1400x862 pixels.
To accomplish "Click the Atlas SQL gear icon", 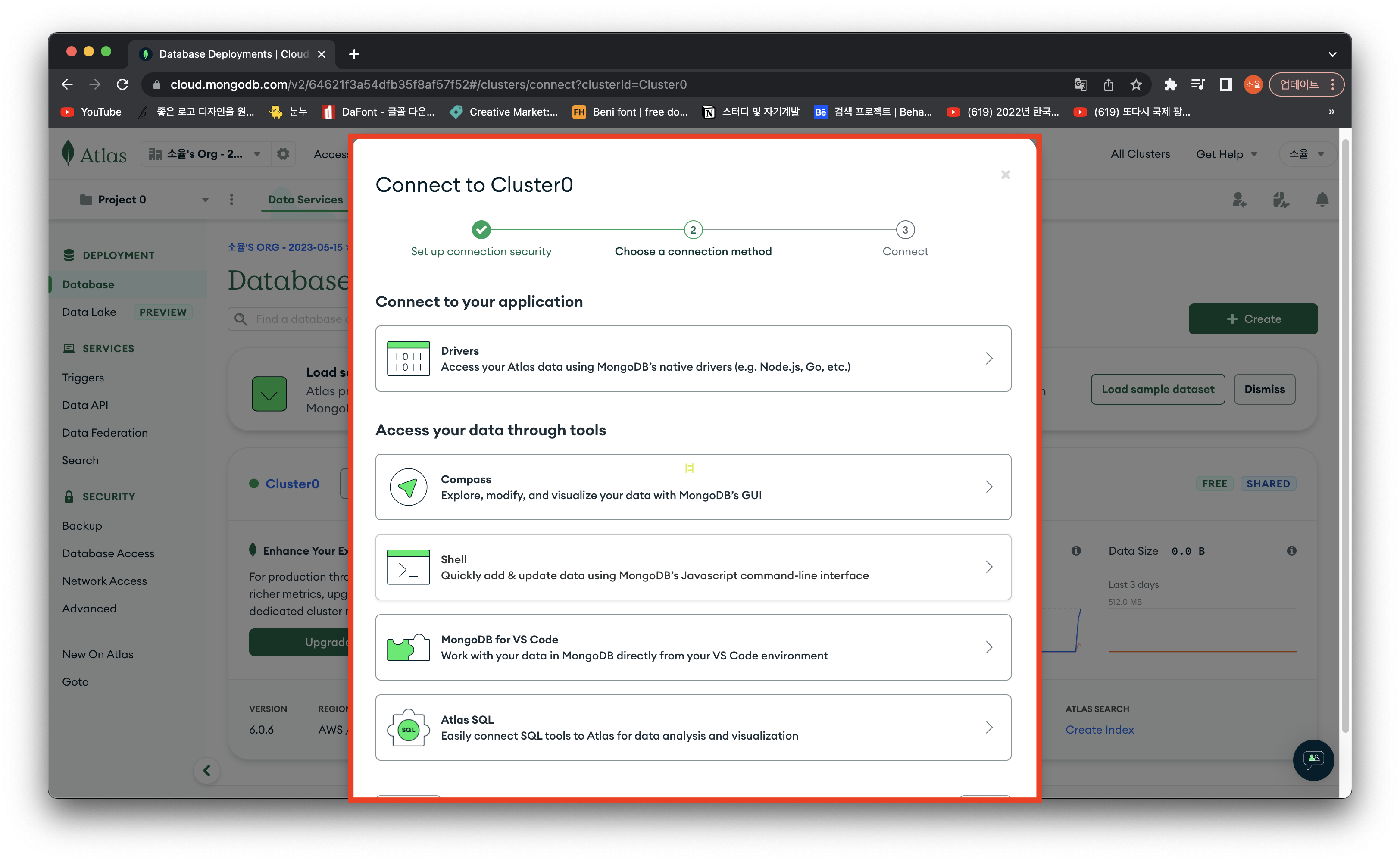I will click(408, 728).
